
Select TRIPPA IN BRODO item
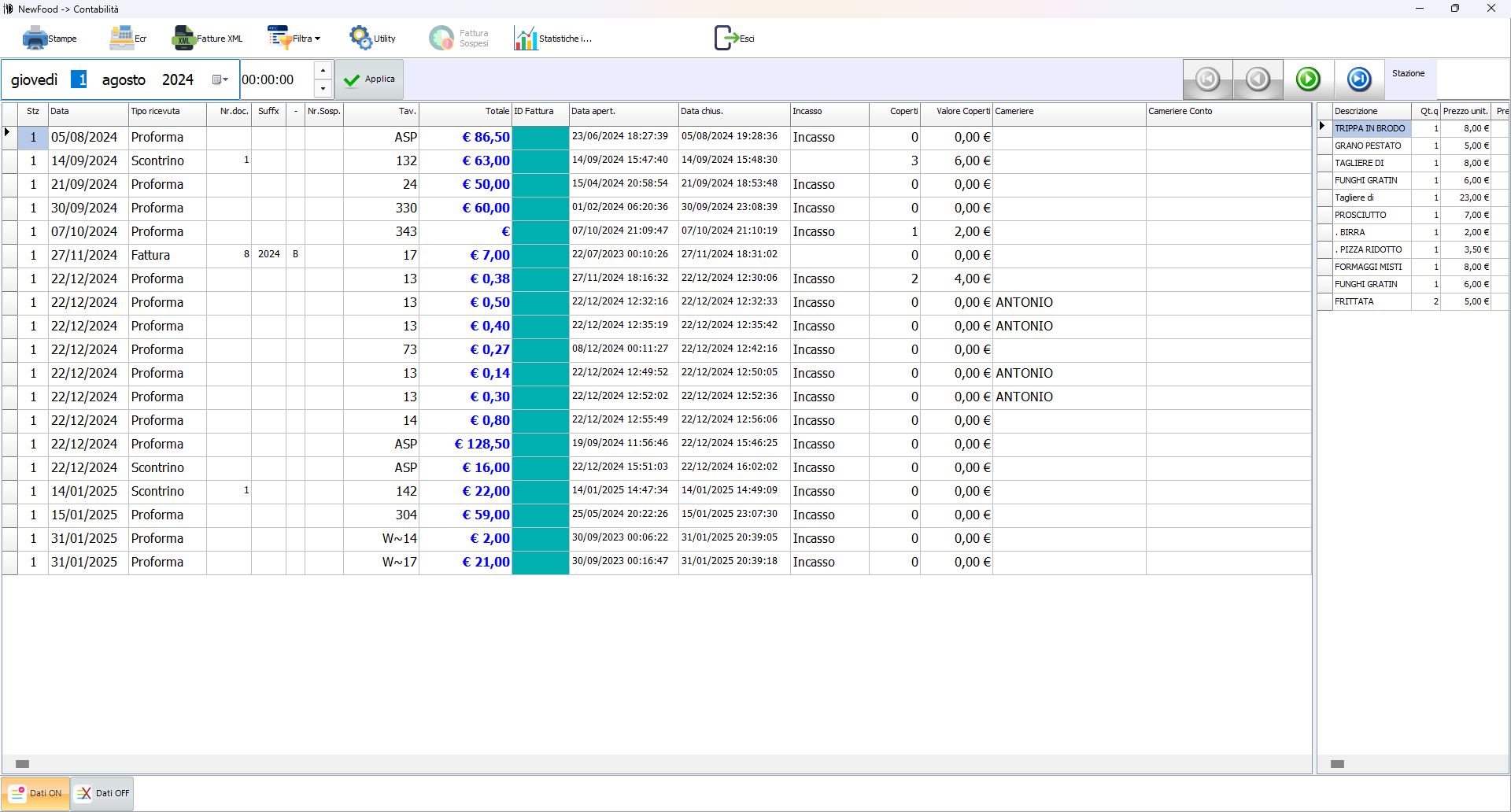(1370, 128)
